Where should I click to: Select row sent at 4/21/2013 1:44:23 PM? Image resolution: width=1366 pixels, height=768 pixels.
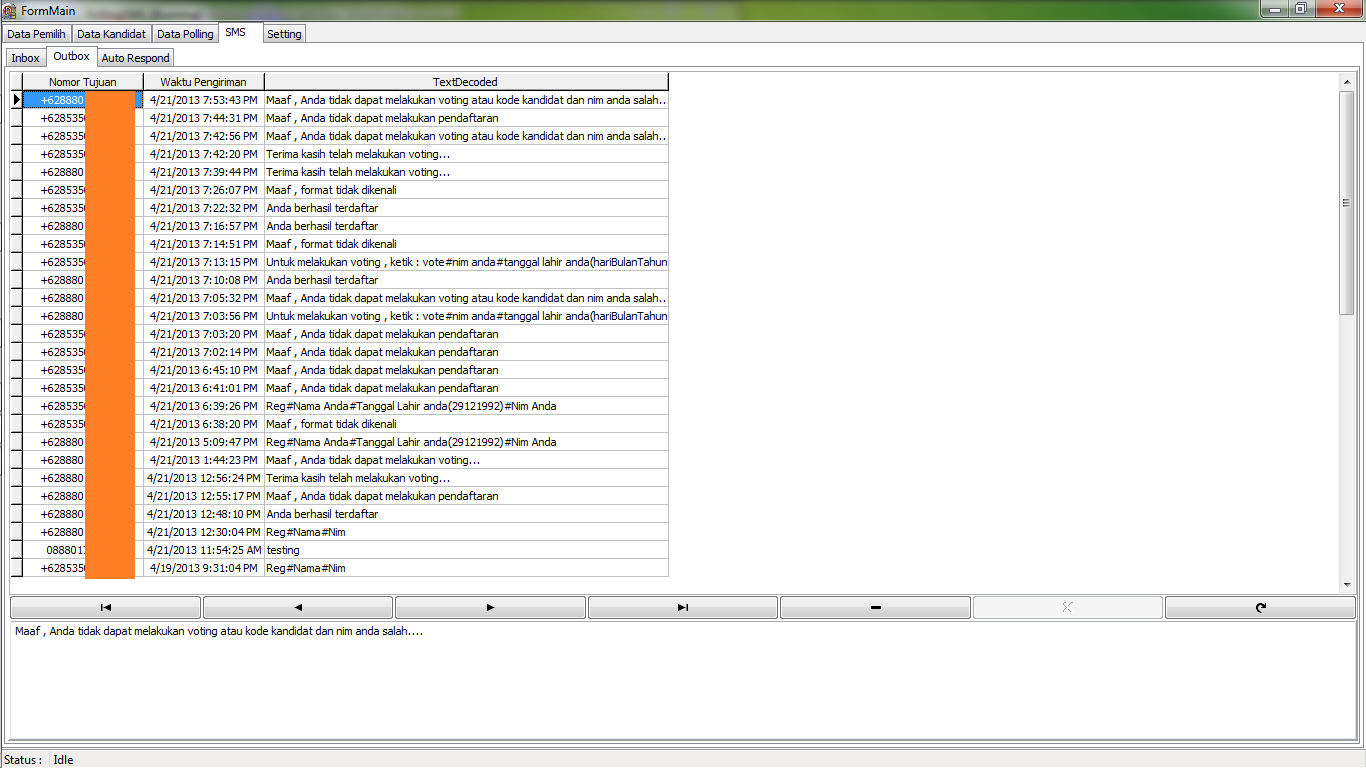tap(340, 460)
